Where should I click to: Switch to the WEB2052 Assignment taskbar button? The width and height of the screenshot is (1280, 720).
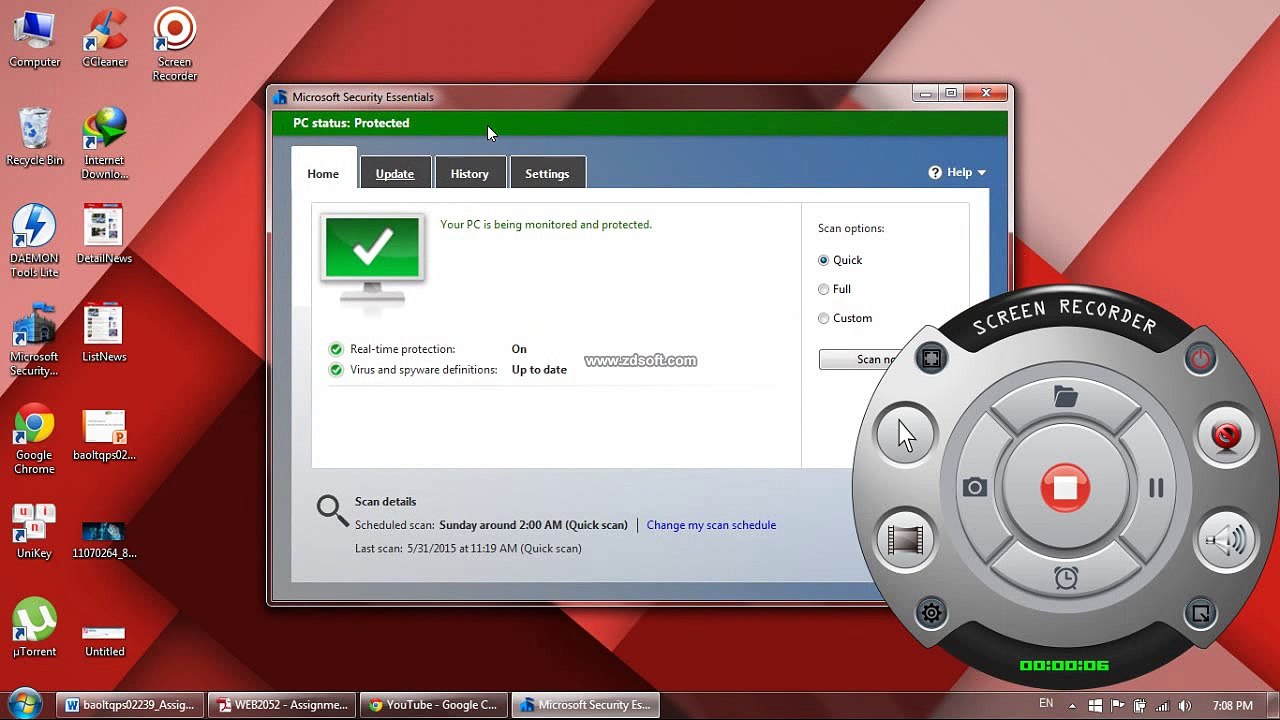click(282, 705)
